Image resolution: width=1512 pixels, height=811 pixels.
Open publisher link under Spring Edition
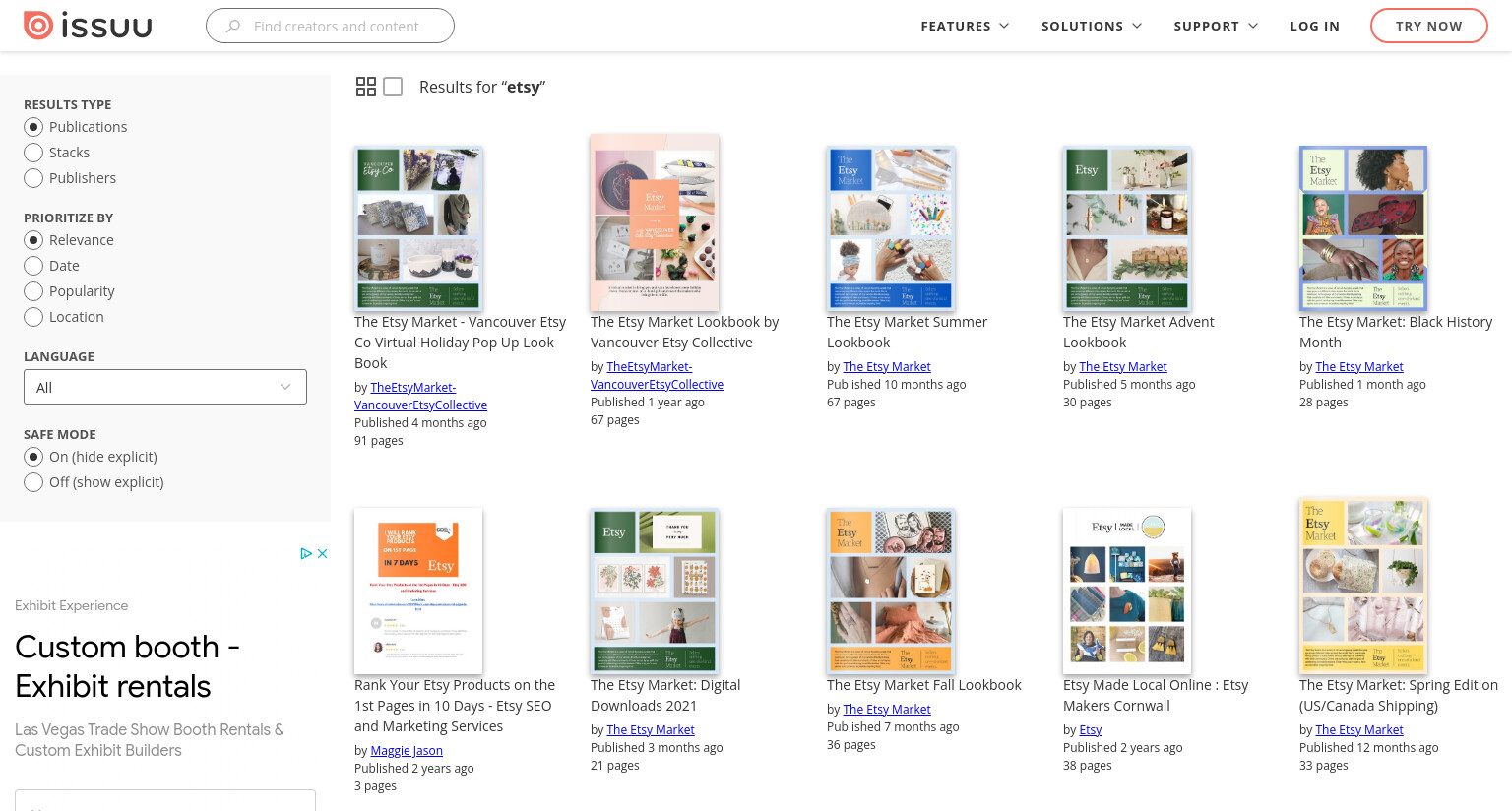(x=1359, y=730)
